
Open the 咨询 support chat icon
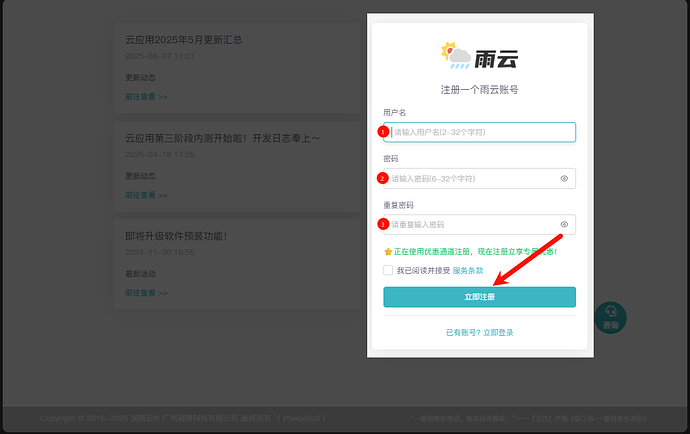[x=610, y=317]
